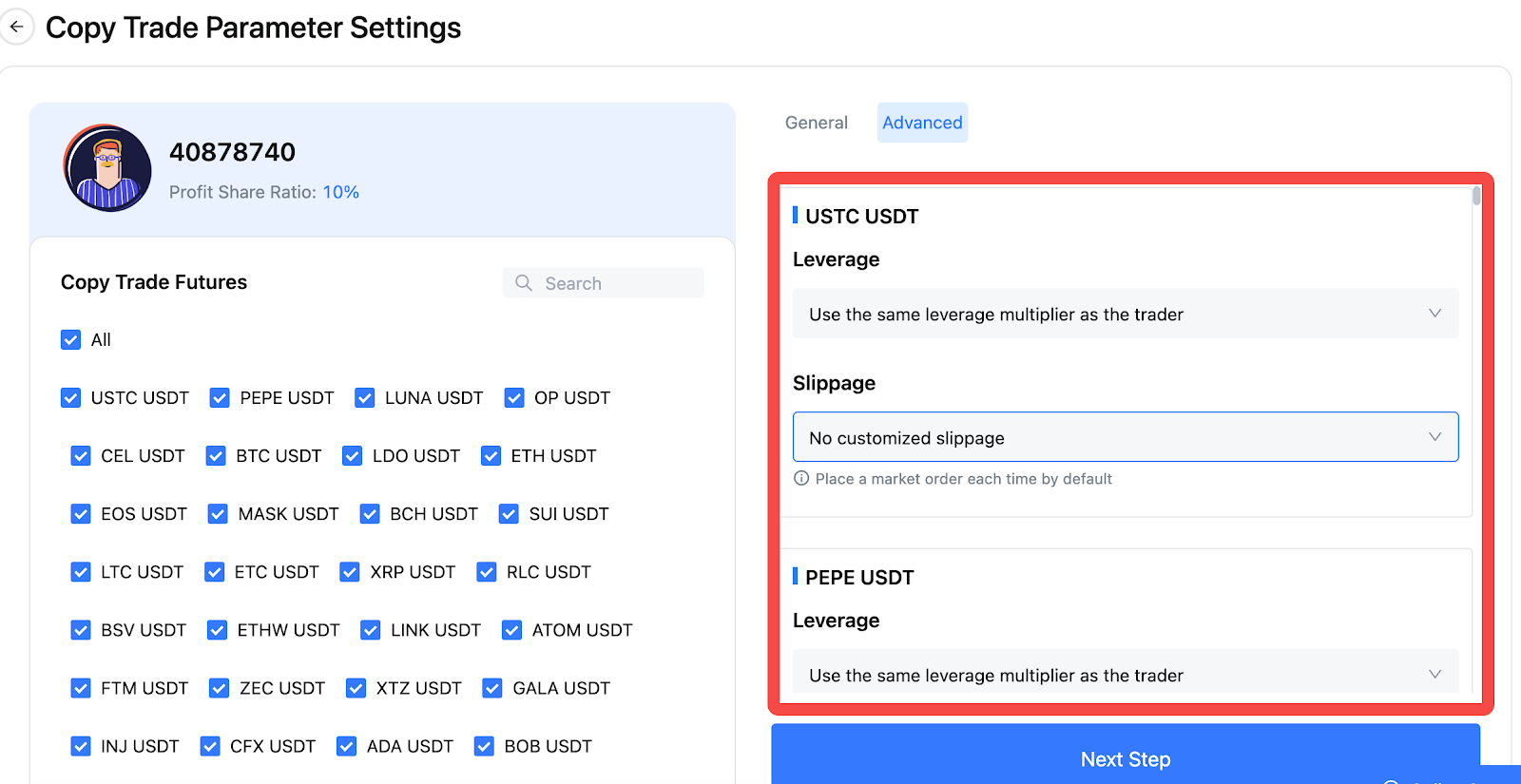The image size is (1521, 784).
Task: Toggle BCH USDT checkbox
Action: point(370,514)
